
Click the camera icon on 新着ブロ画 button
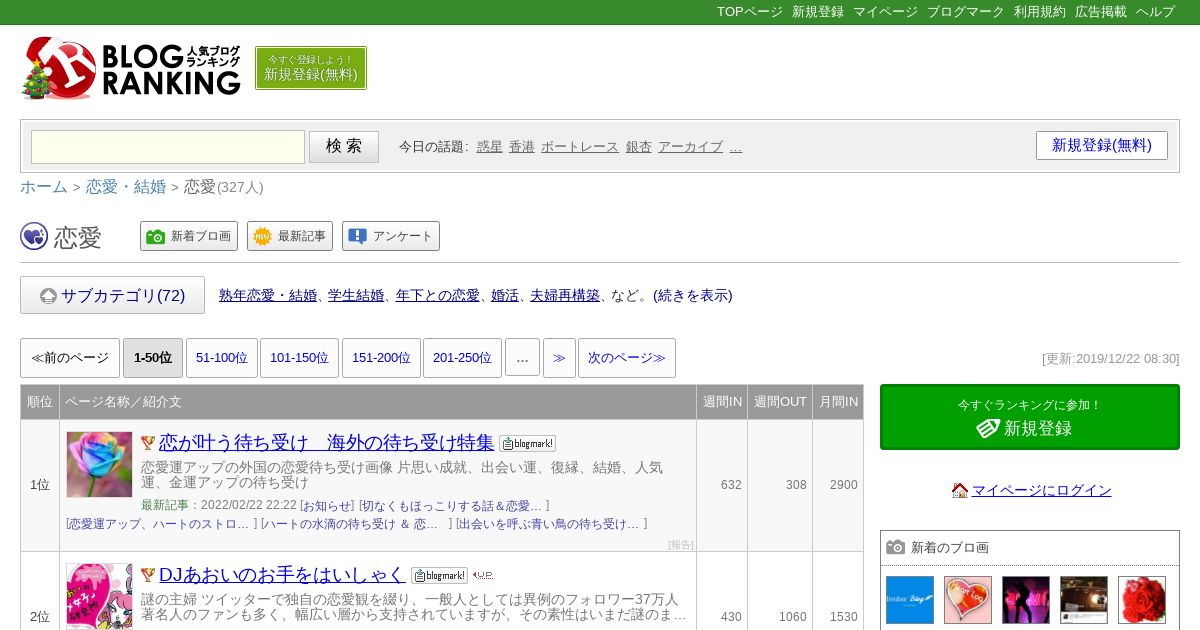coord(155,237)
